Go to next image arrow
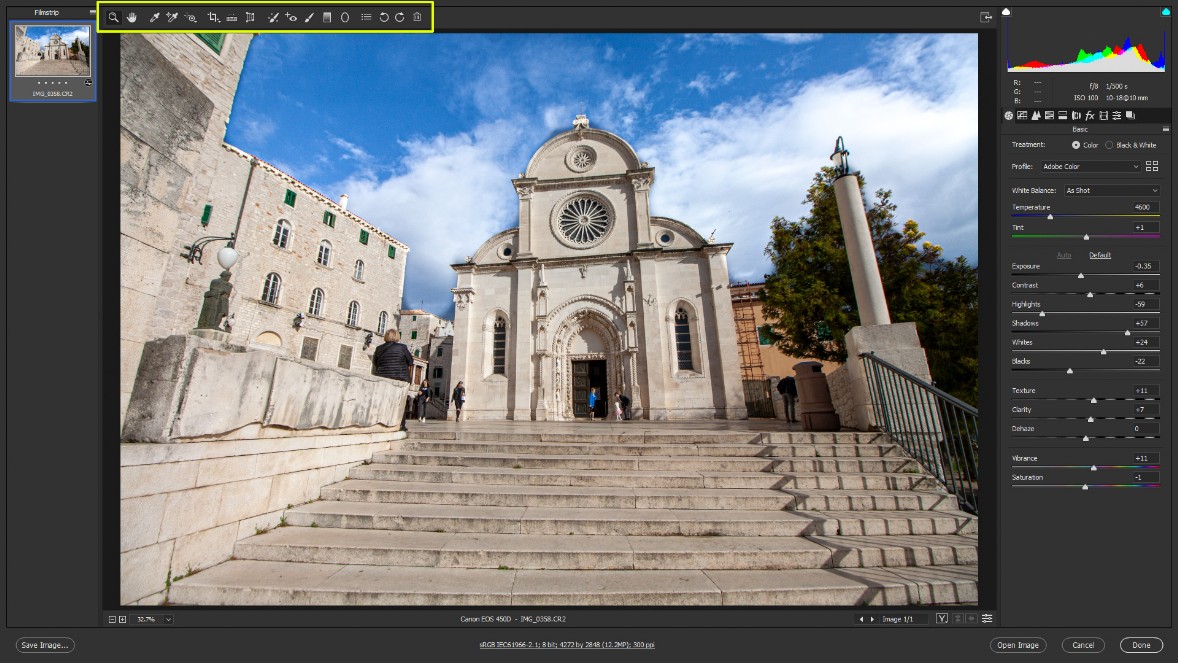 pos(872,619)
